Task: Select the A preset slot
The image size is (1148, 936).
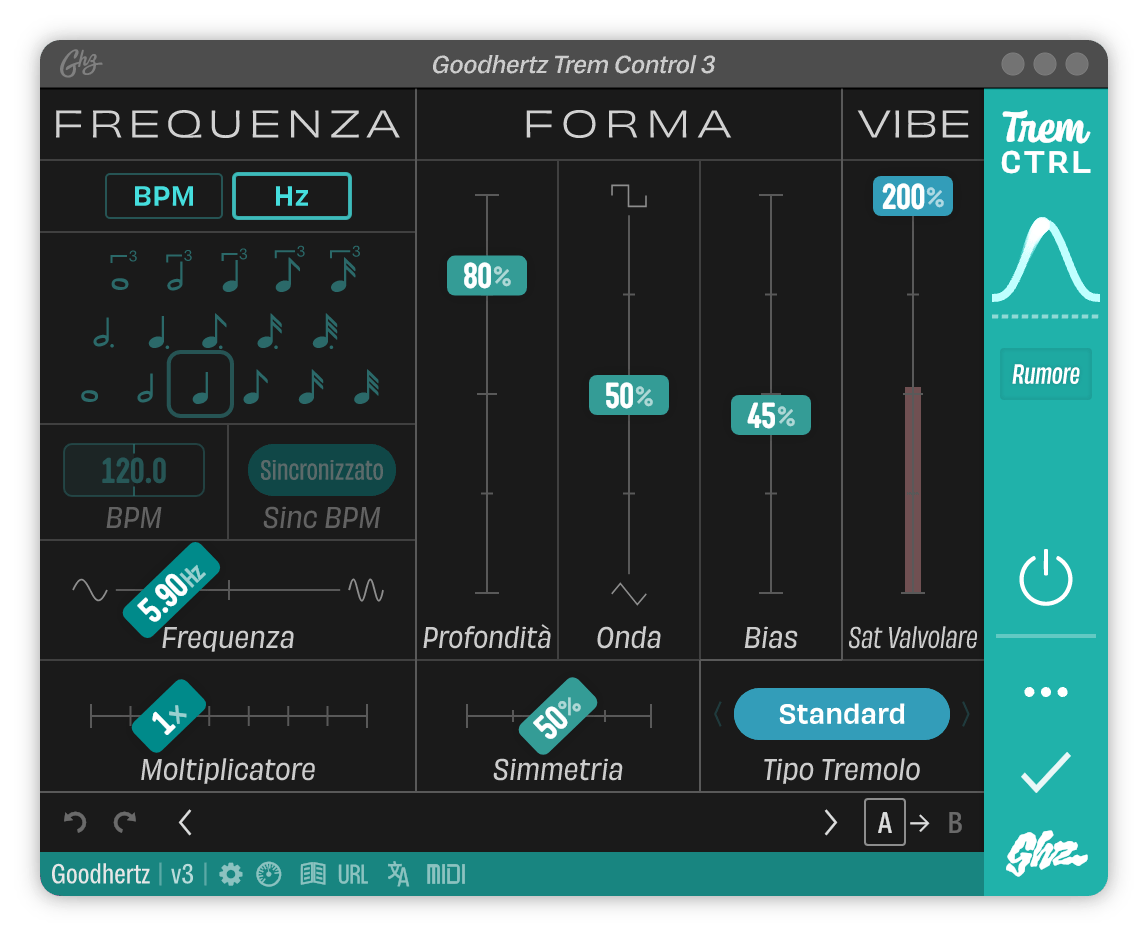Action: click(x=884, y=822)
